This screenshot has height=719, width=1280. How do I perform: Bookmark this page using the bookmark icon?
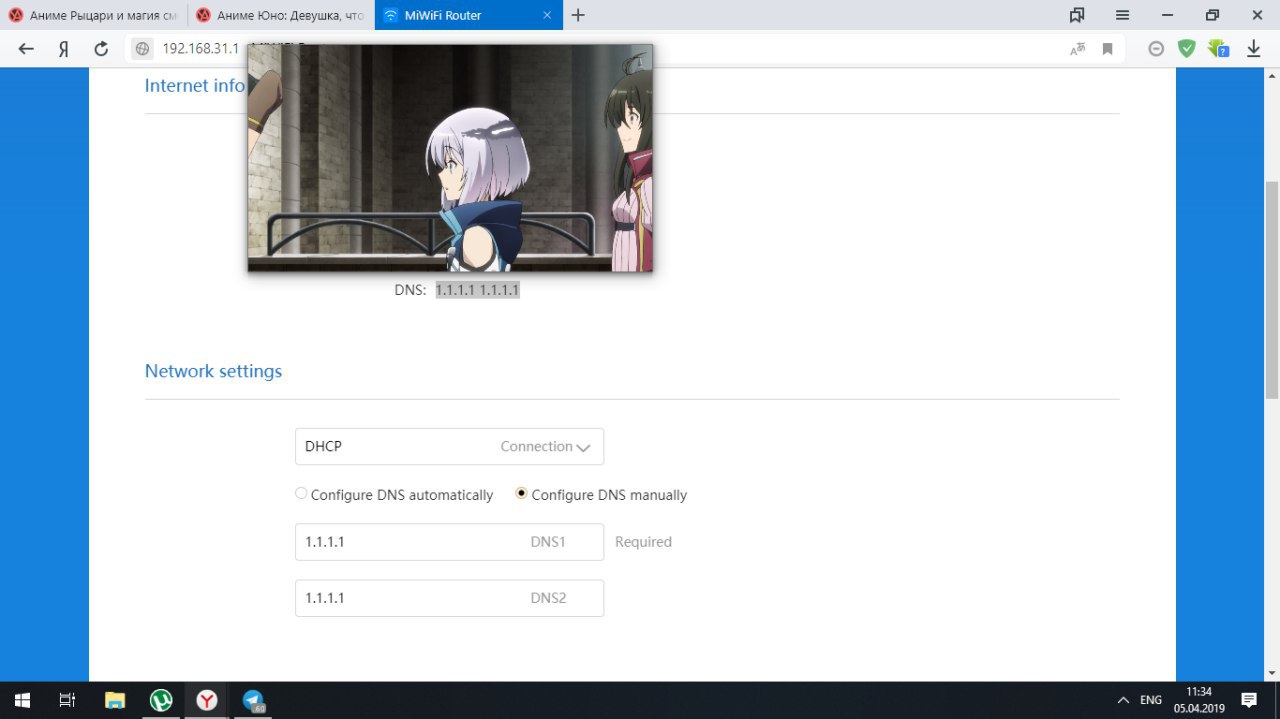coord(1107,49)
